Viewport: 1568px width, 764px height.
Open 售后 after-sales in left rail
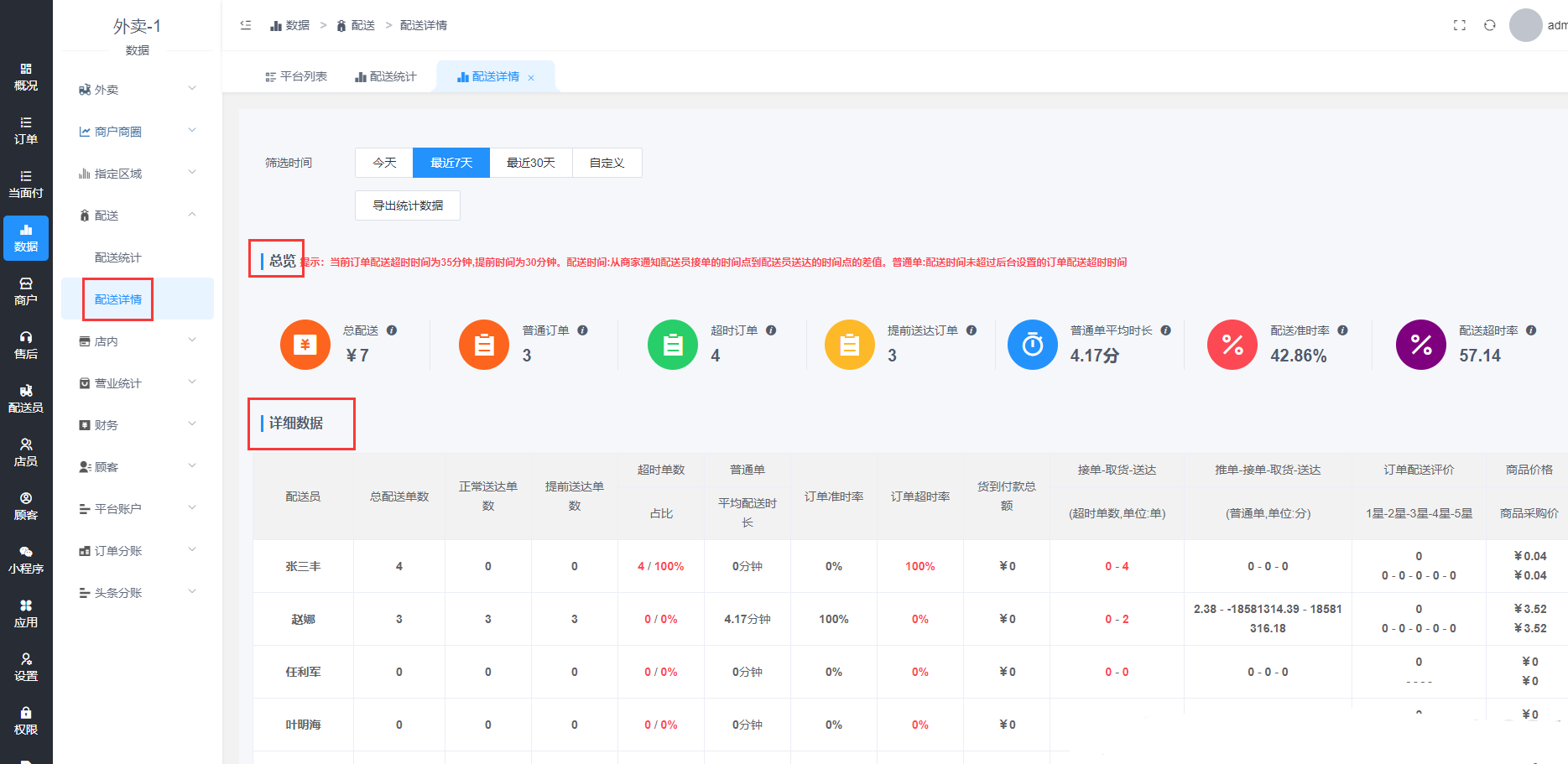click(26, 346)
